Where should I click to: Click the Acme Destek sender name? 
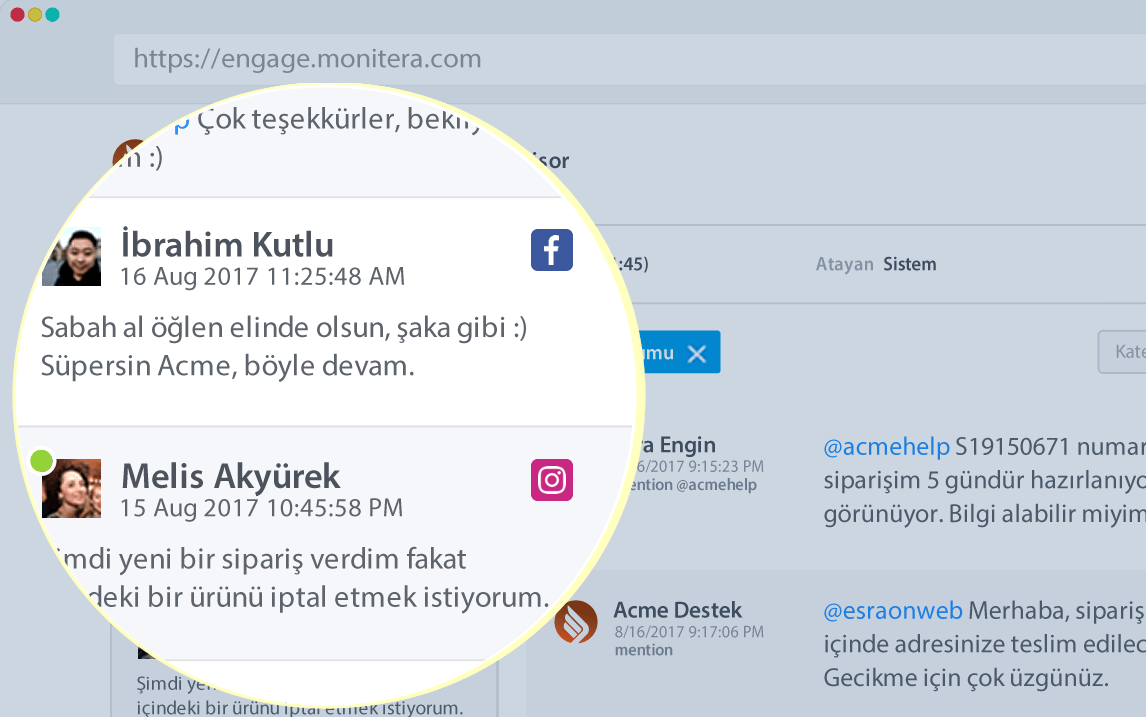(677, 610)
